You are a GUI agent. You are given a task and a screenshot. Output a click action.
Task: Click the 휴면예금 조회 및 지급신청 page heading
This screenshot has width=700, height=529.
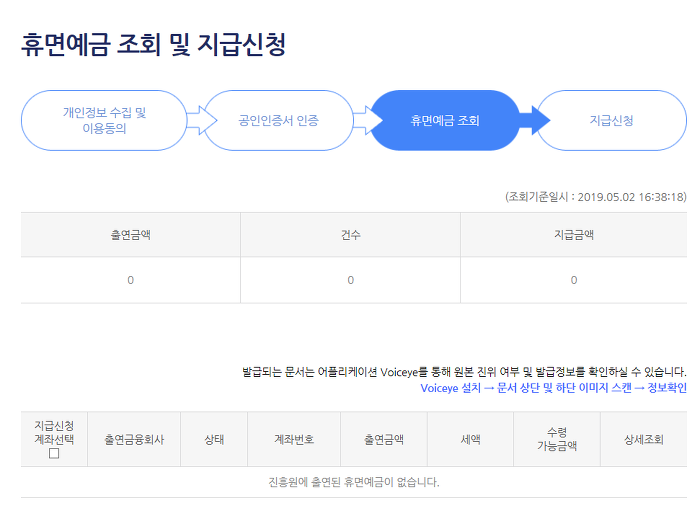[x=154, y=45]
